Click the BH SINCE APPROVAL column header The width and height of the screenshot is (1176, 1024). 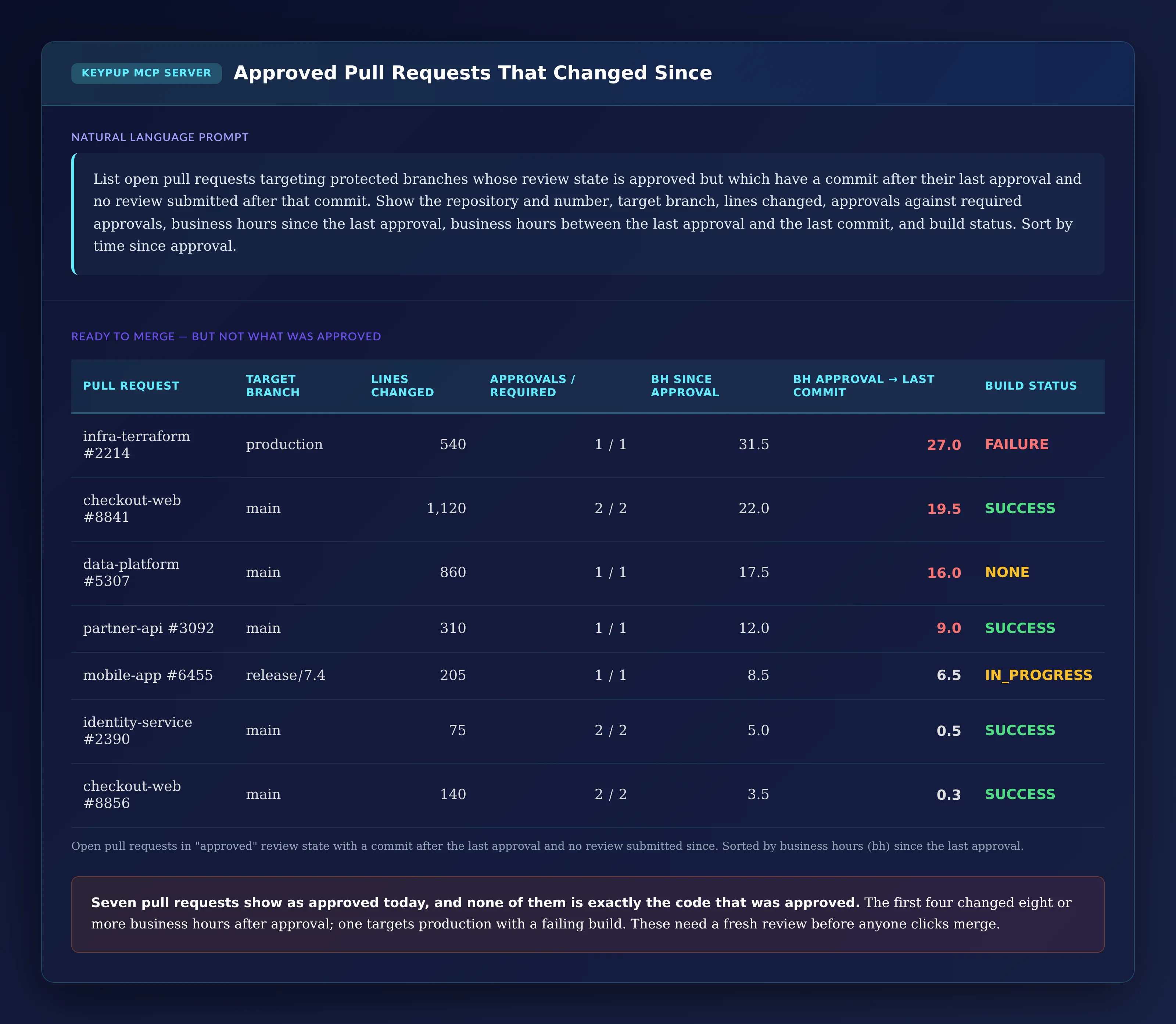pyautogui.click(x=685, y=386)
